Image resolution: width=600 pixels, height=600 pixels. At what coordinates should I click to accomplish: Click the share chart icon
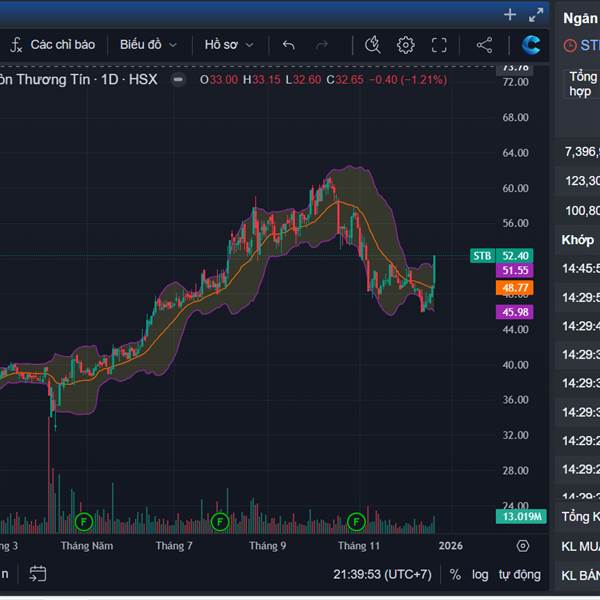(x=484, y=45)
